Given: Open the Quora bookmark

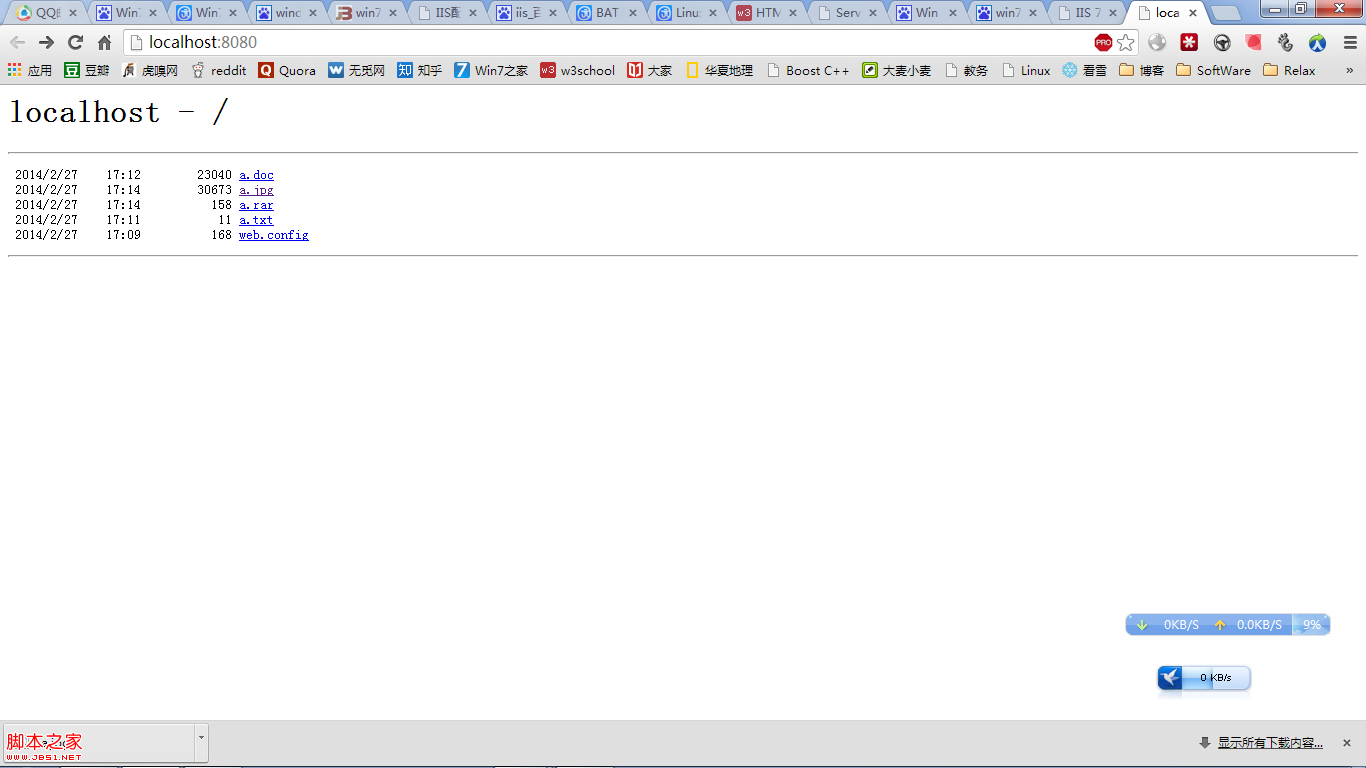Looking at the screenshot, I should pyautogui.click(x=287, y=70).
